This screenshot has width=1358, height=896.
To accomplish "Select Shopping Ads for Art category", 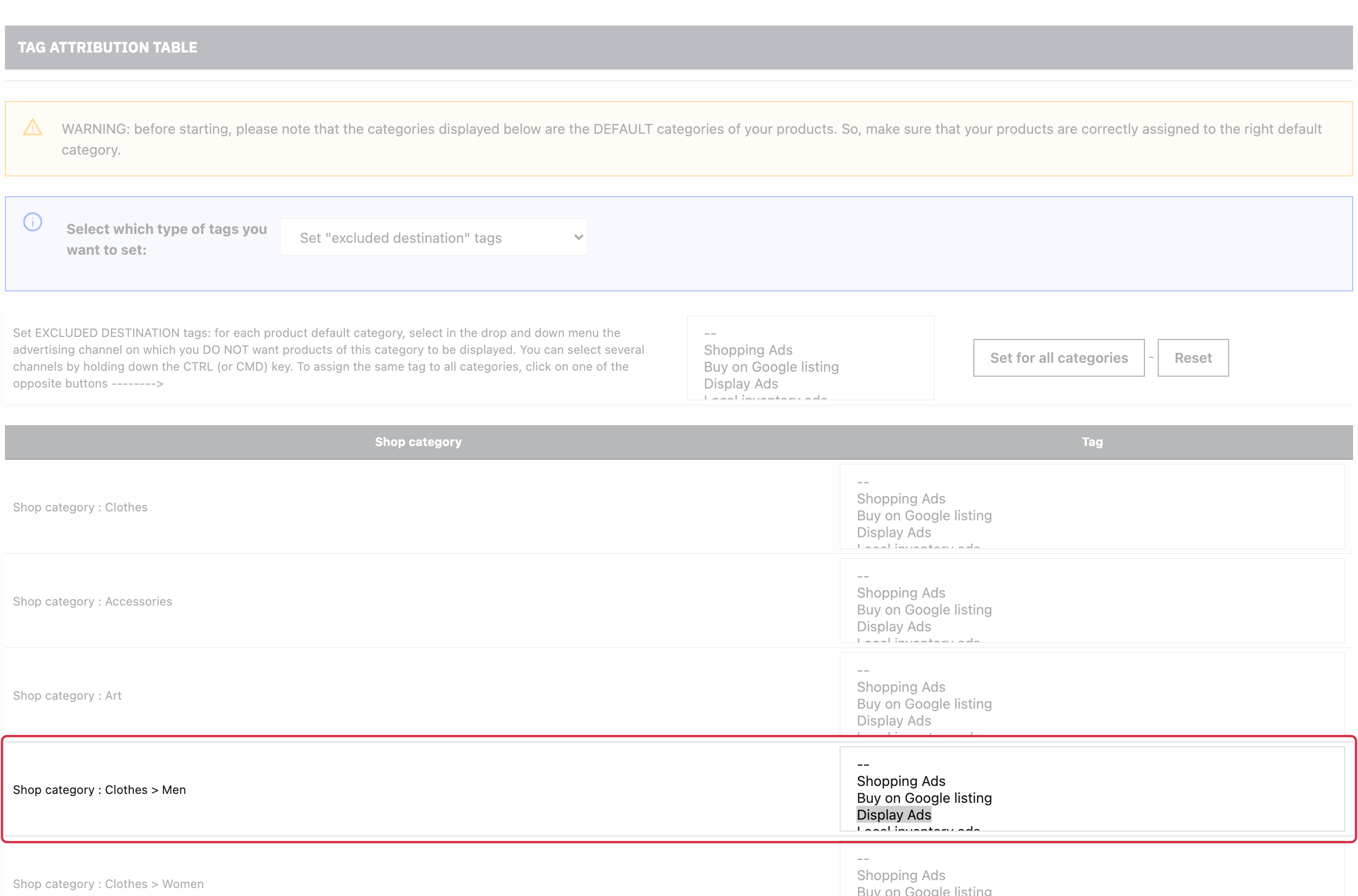I will 901,687.
